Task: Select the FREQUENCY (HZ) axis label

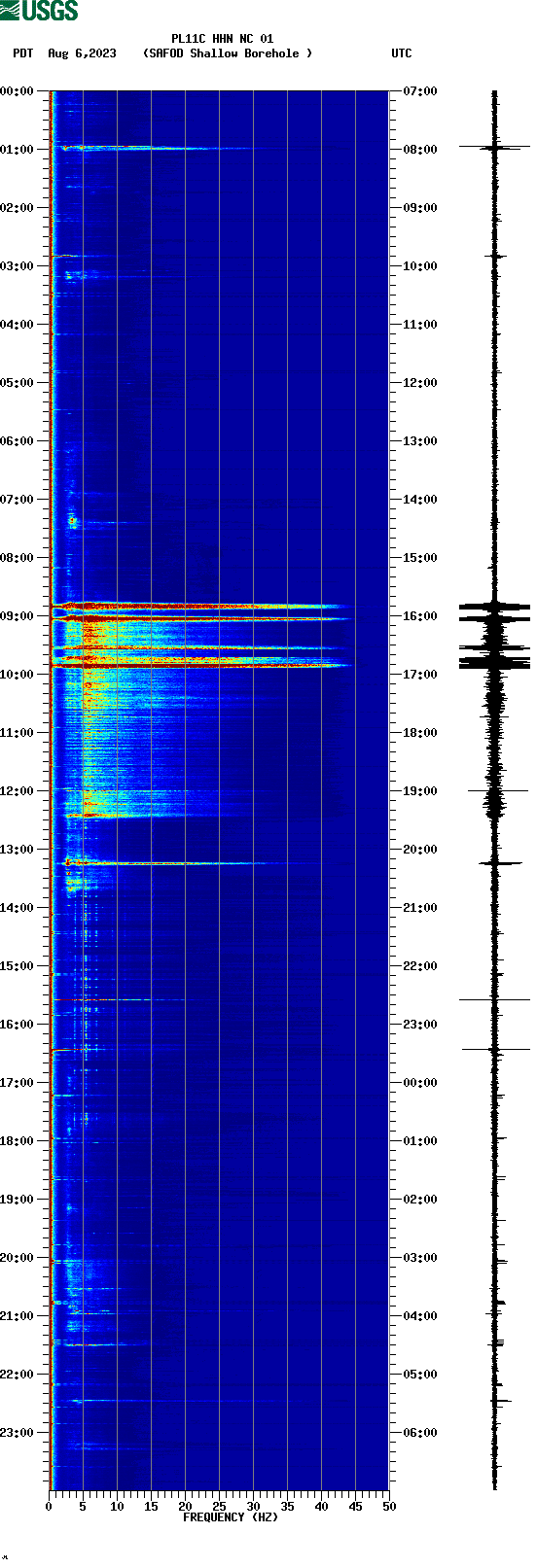Action: pyautogui.click(x=231, y=1516)
